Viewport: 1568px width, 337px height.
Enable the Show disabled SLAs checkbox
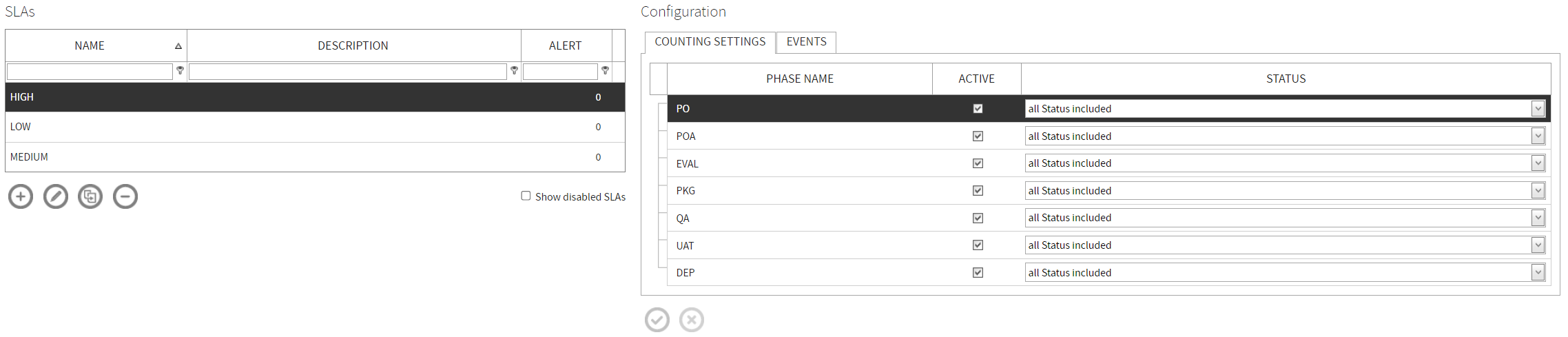[x=526, y=196]
